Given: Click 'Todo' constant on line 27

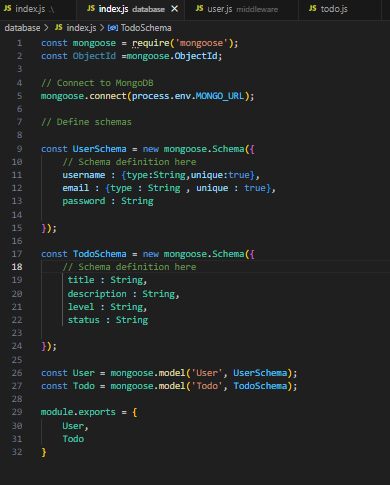Looking at the screenshot, I should coord(84,386).
